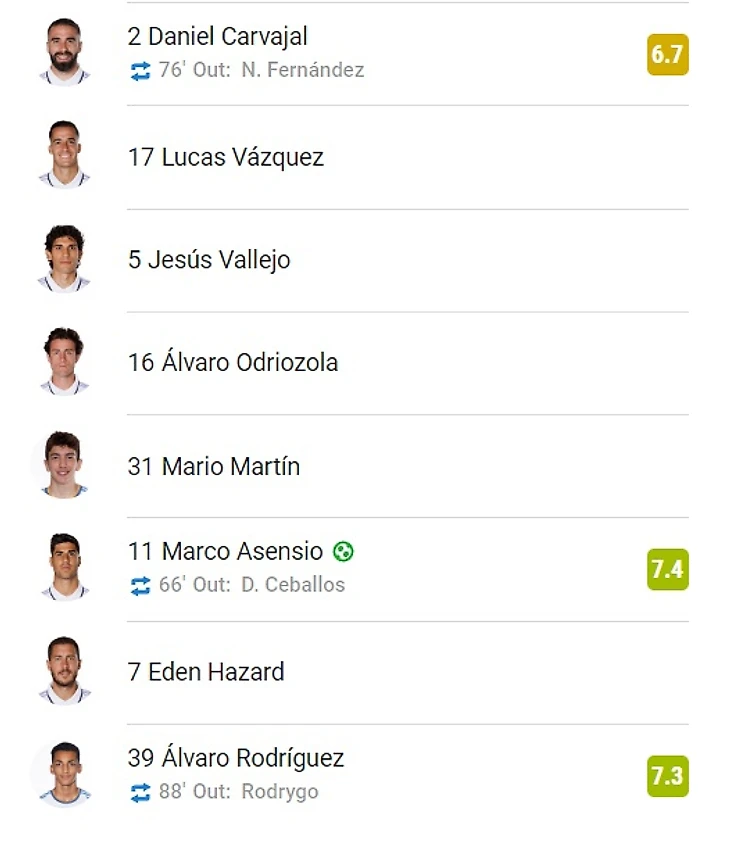The image size is (730, 844).
Task: Click Jesús Vallejo's avatar picture
Action: click(x=64, y=258)
